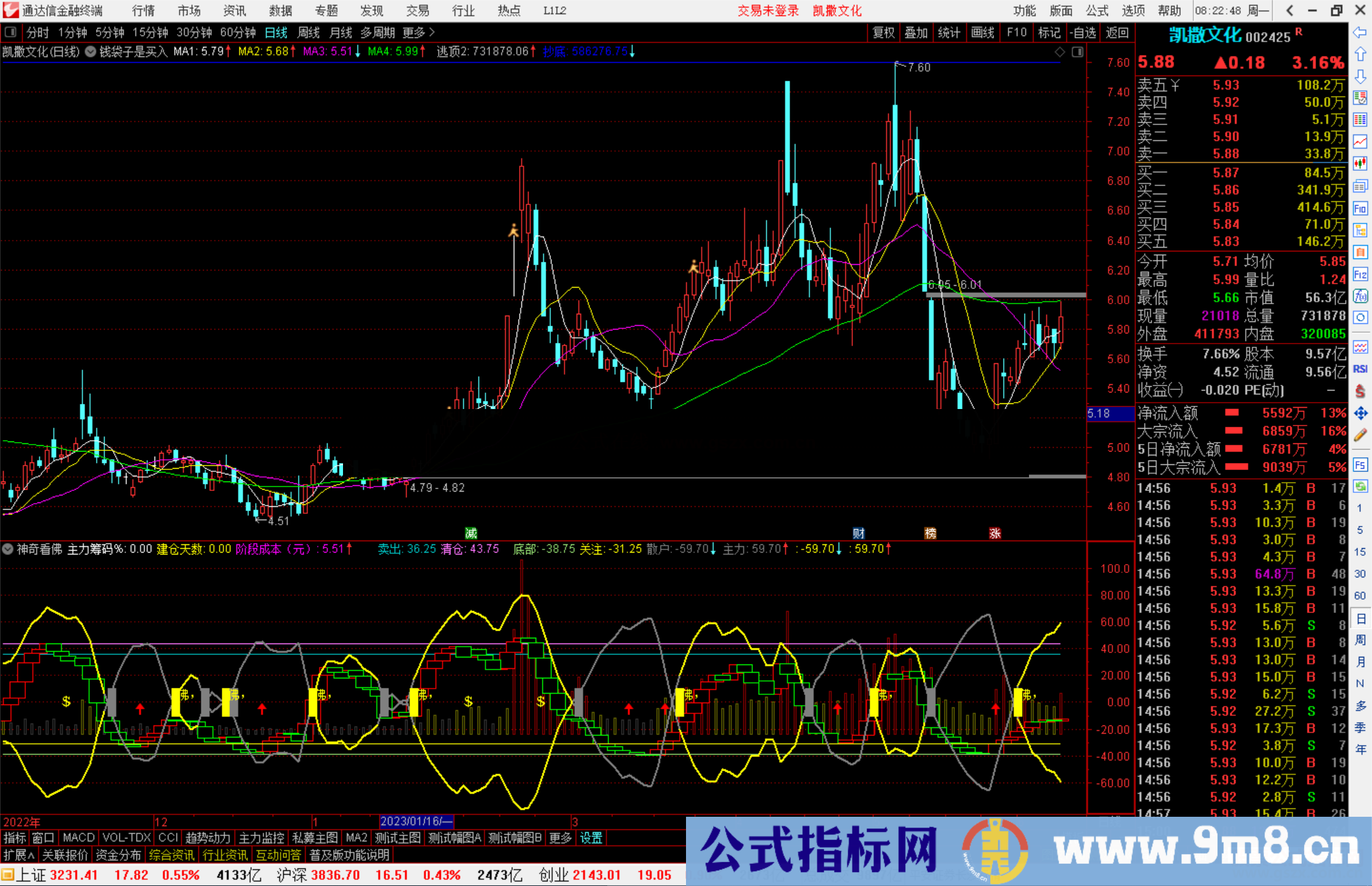
Task: Toggle -自选 watchlist in top toolbar
Action: tap(1084, 32)
